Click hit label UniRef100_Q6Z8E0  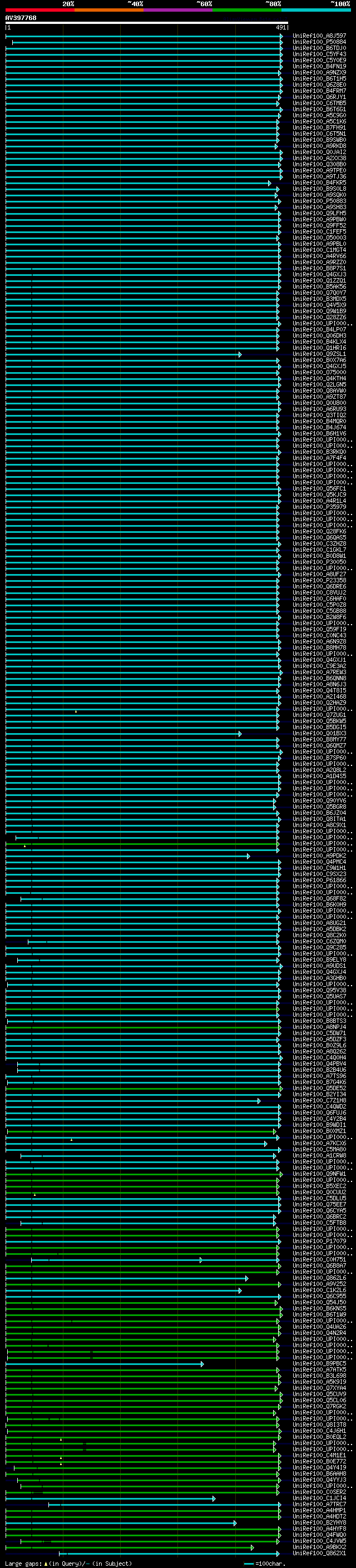coord(319,85)
